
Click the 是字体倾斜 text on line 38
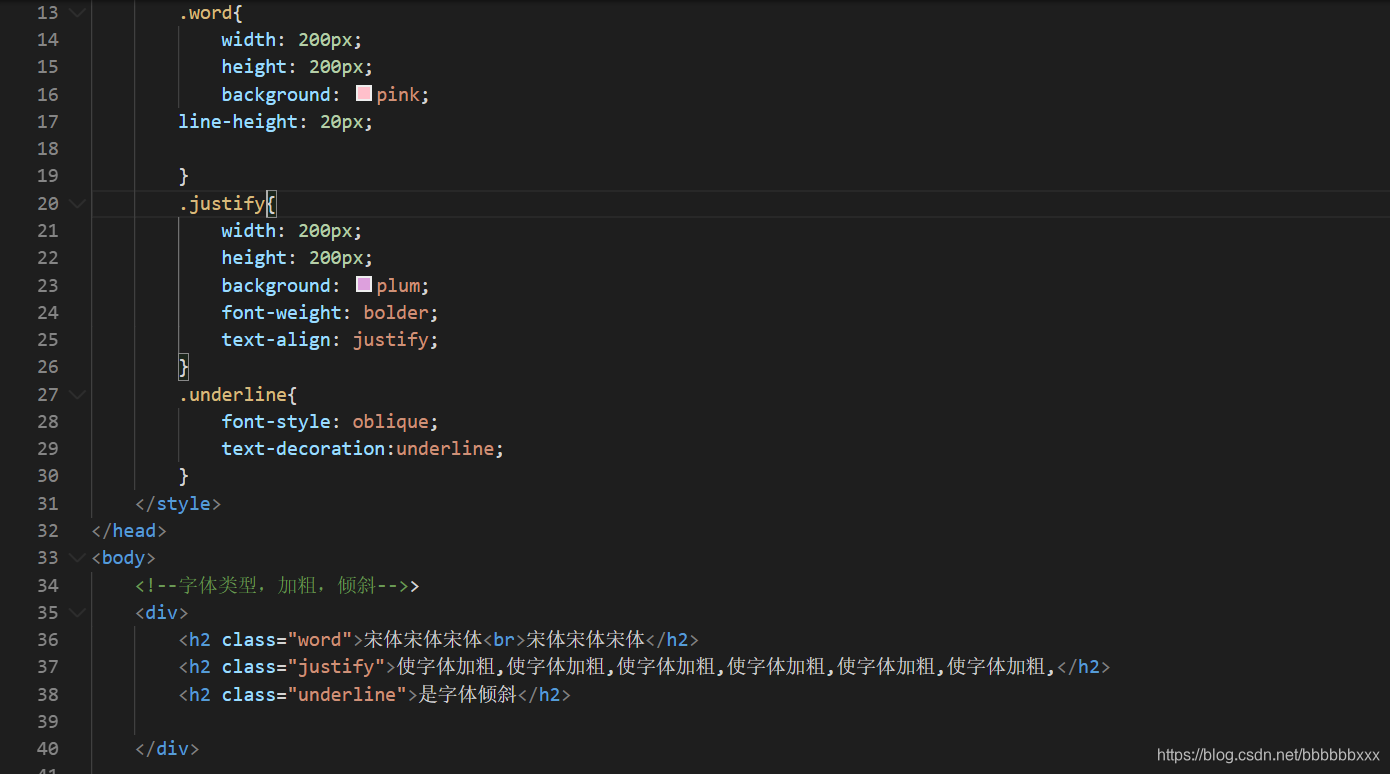pos(467,695)
